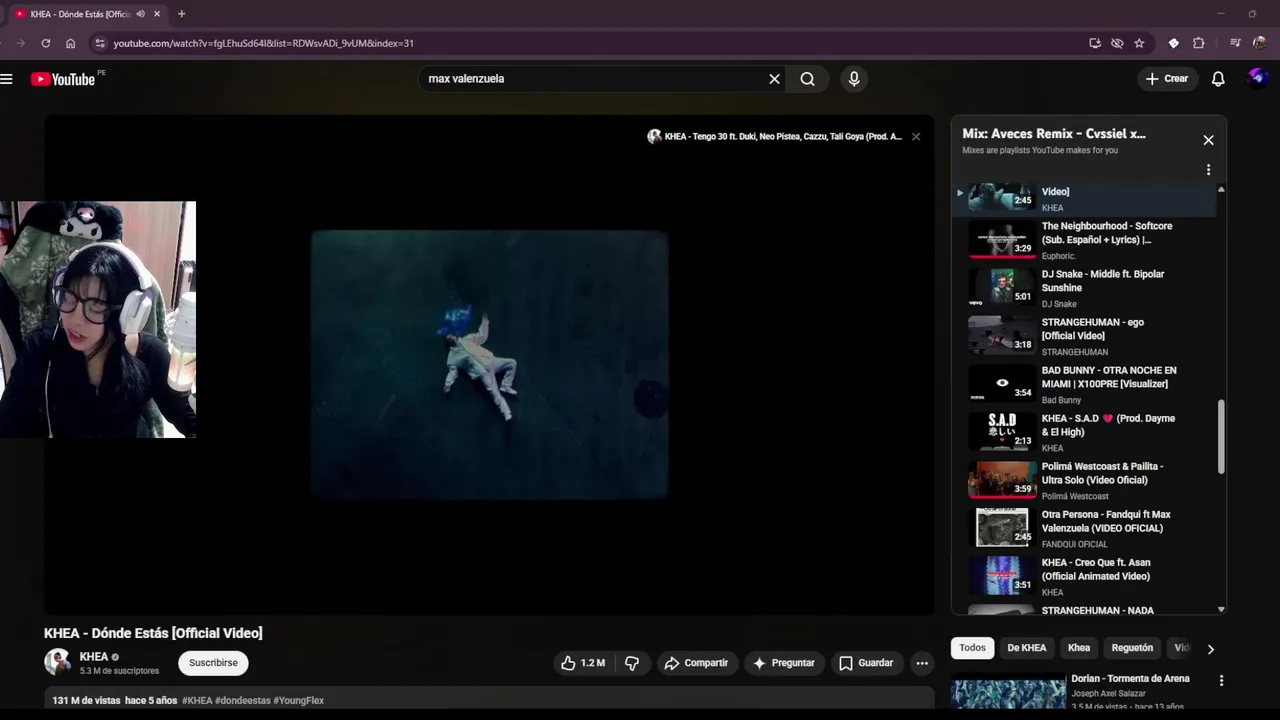Open Dorian Tormenta de Arena options menu

tap(1221, 681)
